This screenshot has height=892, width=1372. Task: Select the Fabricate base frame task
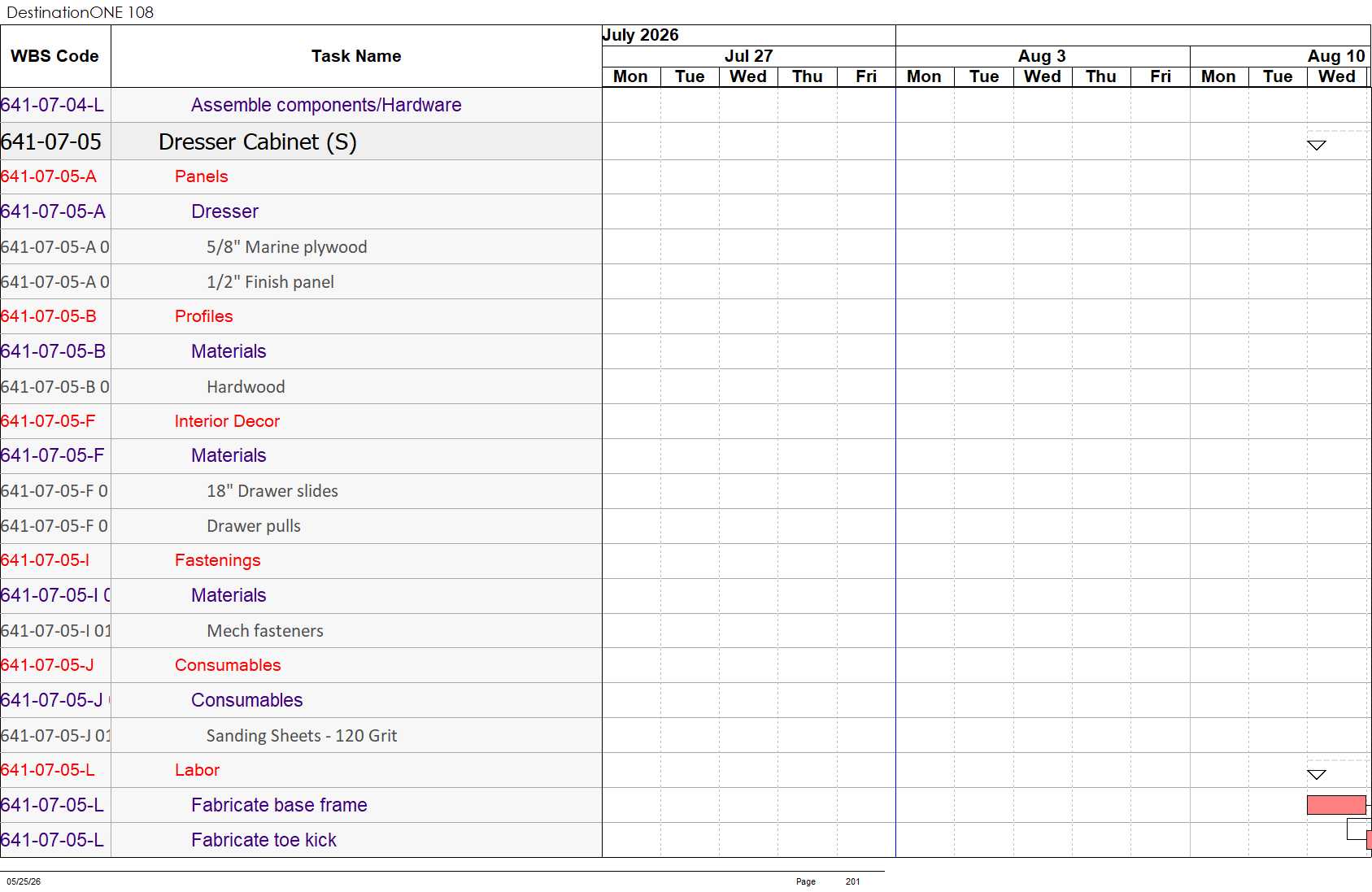[279, 805]
